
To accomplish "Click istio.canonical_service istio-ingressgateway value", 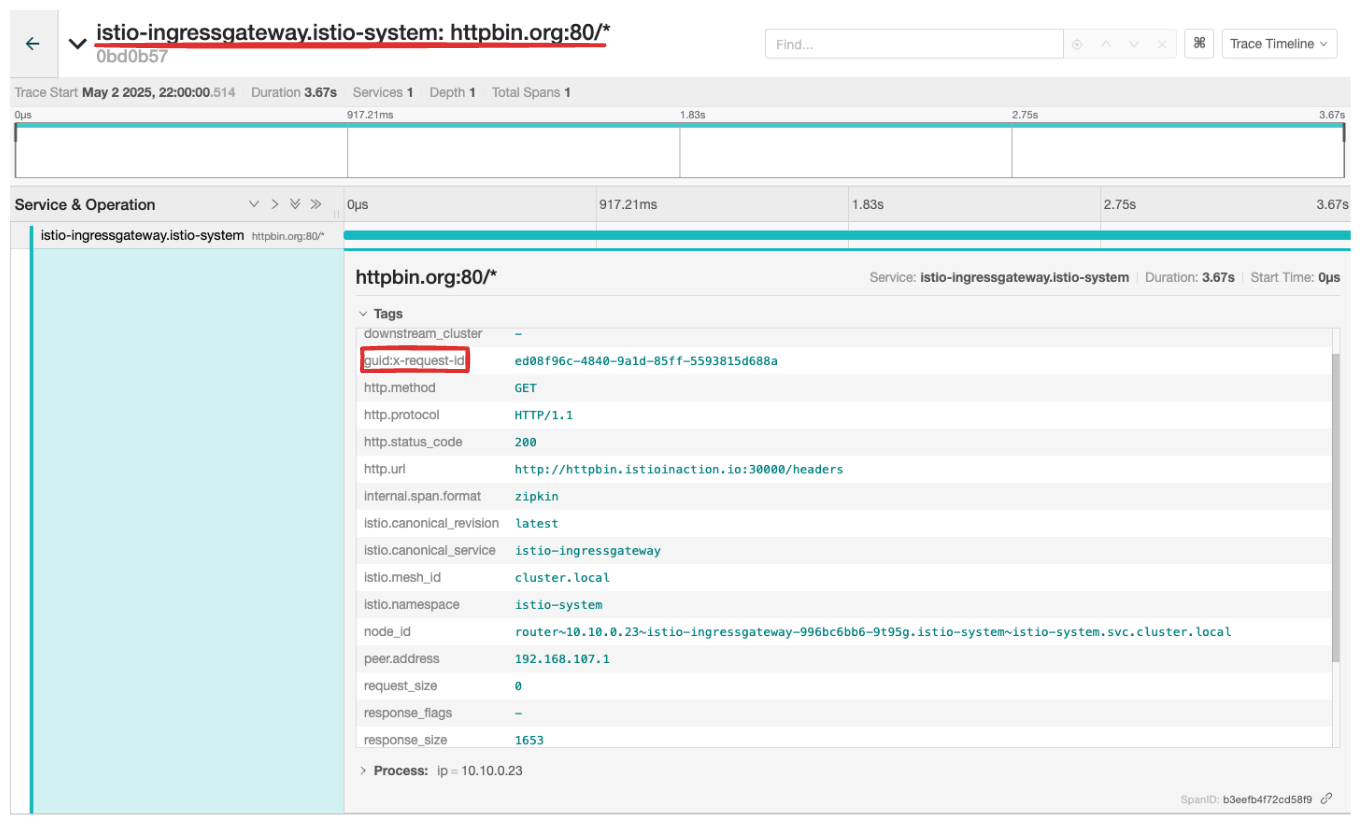I will coord(587,550).
